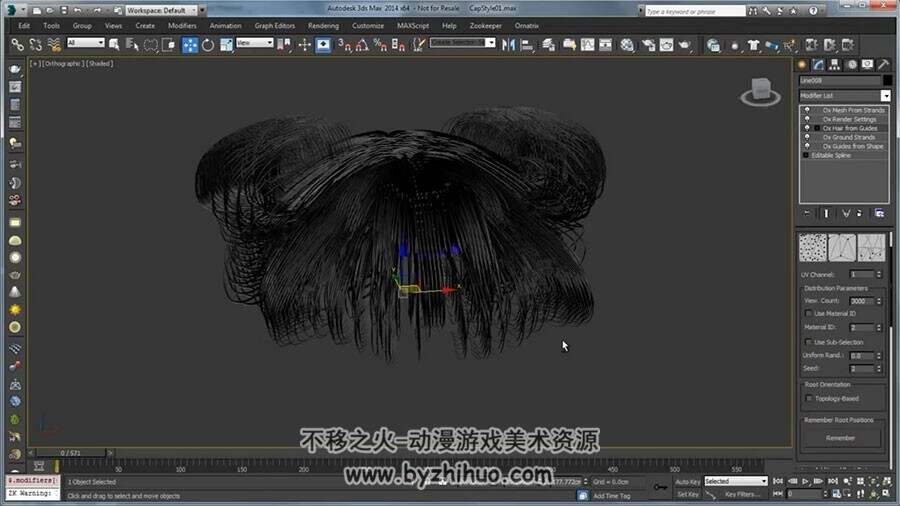Activate the Select and Move tool
This screenshot has height=506, width=900.
coord(189,45)
